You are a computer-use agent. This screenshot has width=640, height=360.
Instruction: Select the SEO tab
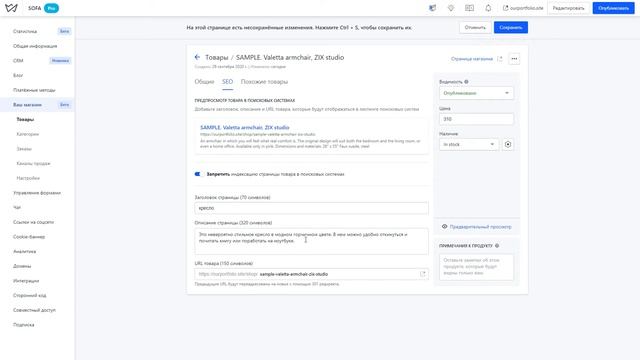(227, 82)
